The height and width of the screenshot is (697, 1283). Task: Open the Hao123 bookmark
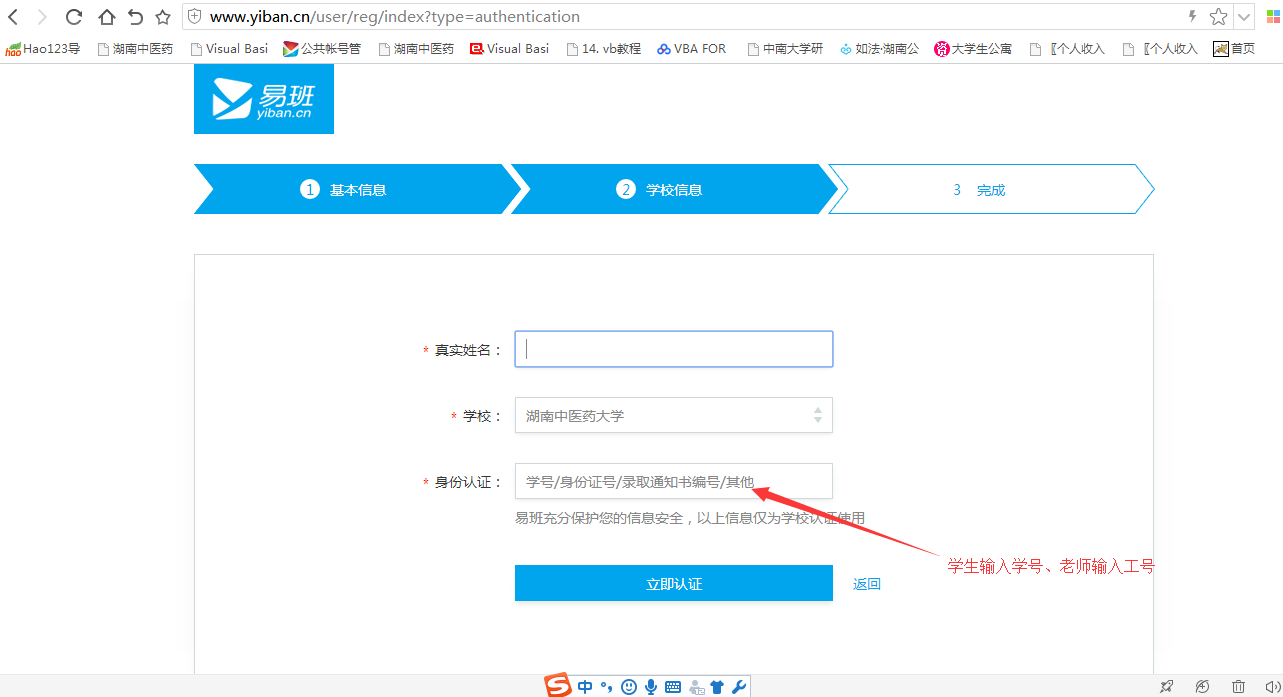(43, 48)
